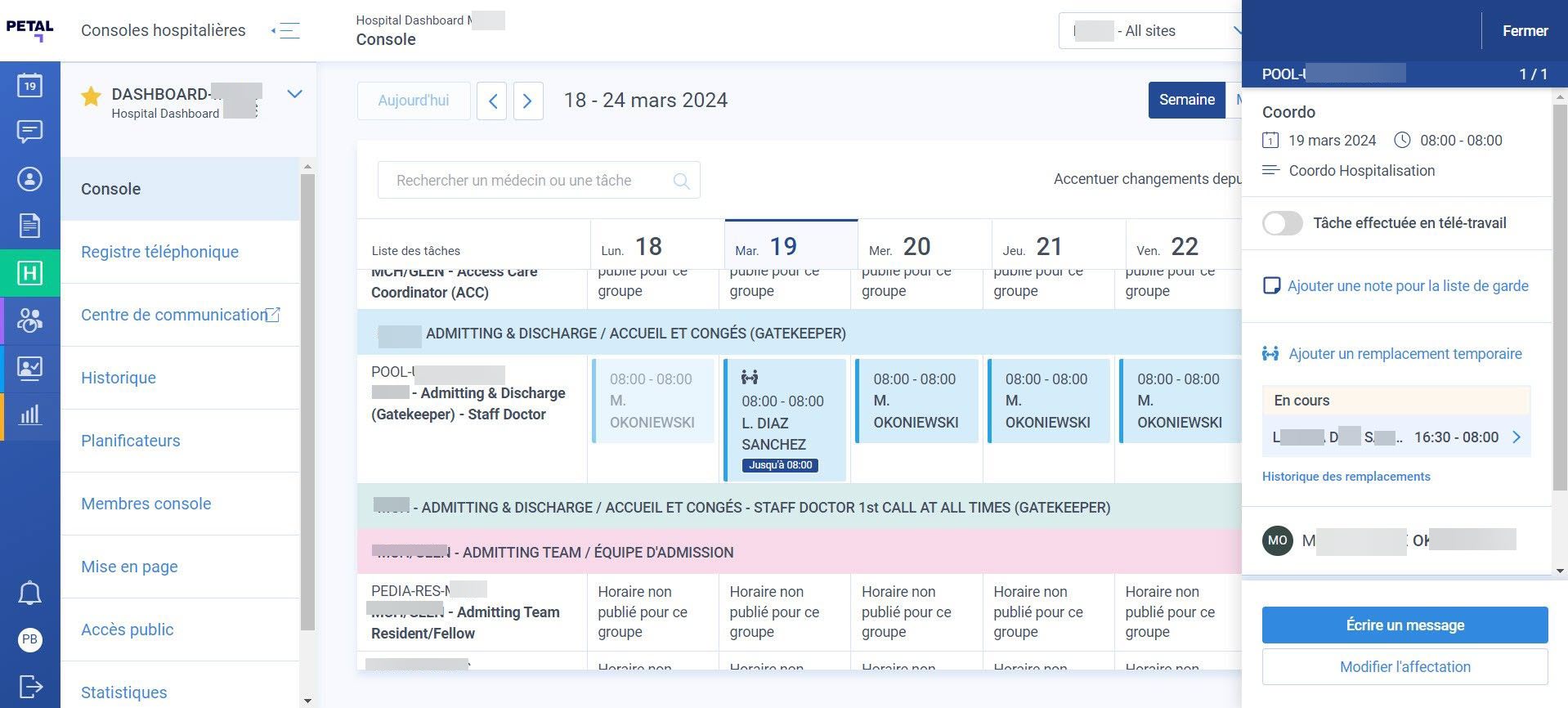Open notifications bell icon

coord(29,593)
